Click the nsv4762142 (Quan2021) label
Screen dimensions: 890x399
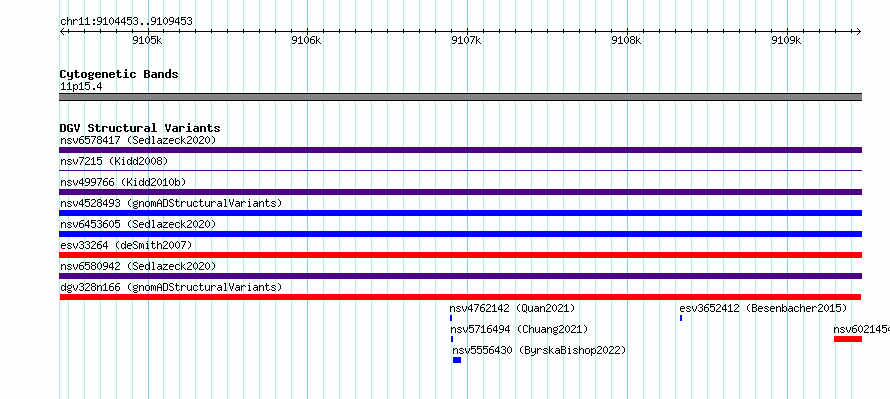click(x=513, y=308)
